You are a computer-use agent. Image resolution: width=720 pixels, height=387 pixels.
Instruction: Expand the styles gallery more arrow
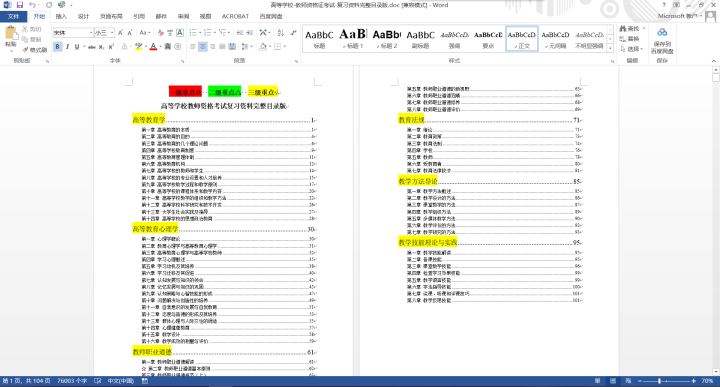610,47
